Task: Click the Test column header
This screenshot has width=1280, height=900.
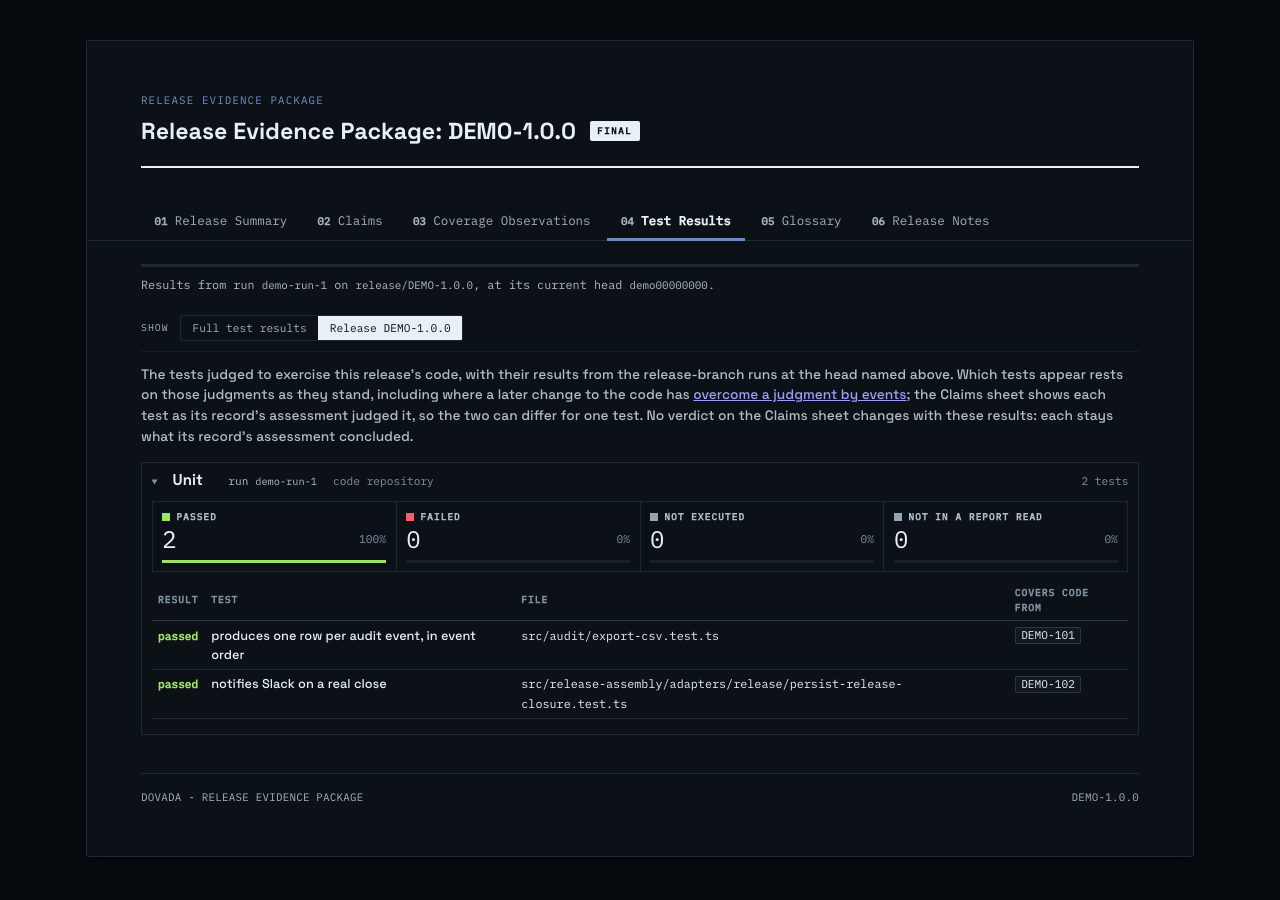Action: pyautogui.click(x=224, y=600)
